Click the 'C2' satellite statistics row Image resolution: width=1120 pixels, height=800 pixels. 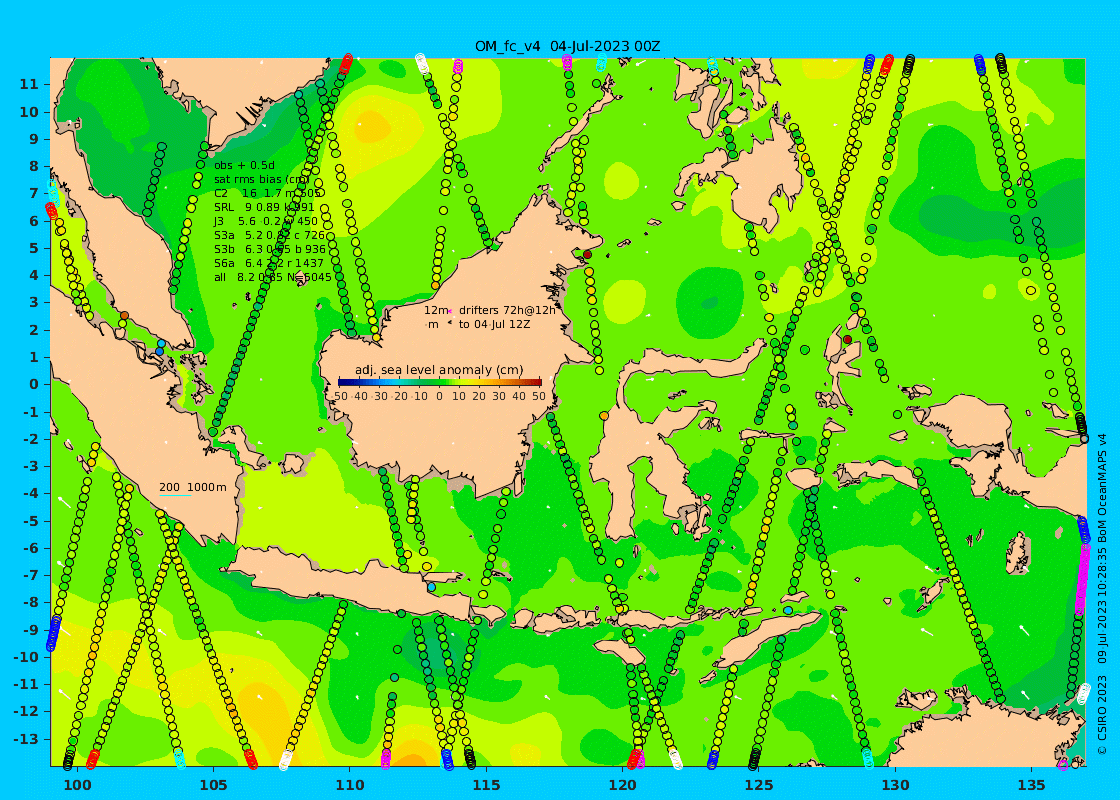tap(267, 193)
